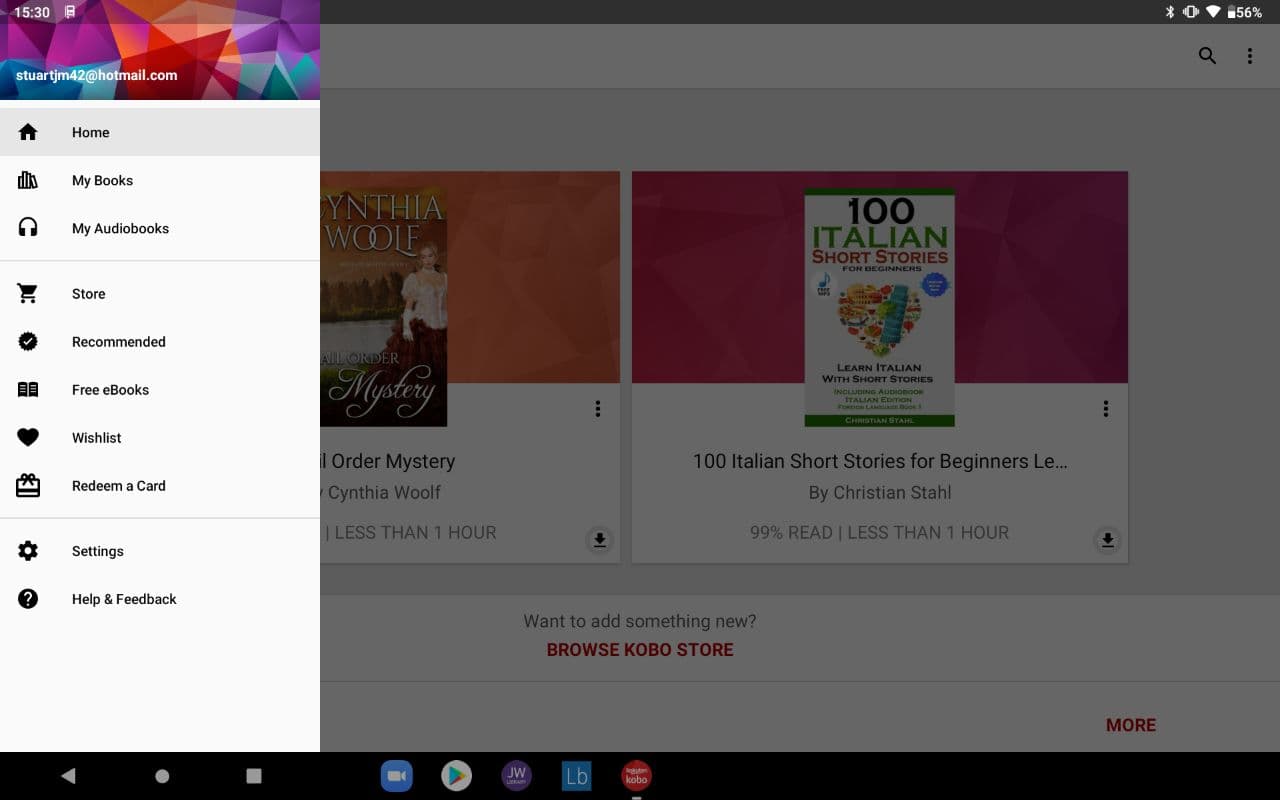The image size is (1280, 800).
Task: Open options for Mail Order Mystery card
Action: [597, 409]
